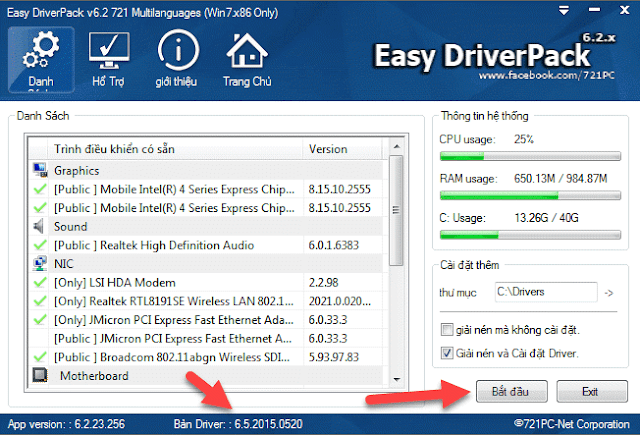The image size is (640, 435).
Task: Click the Version column header
Action: tap(342, 149)
